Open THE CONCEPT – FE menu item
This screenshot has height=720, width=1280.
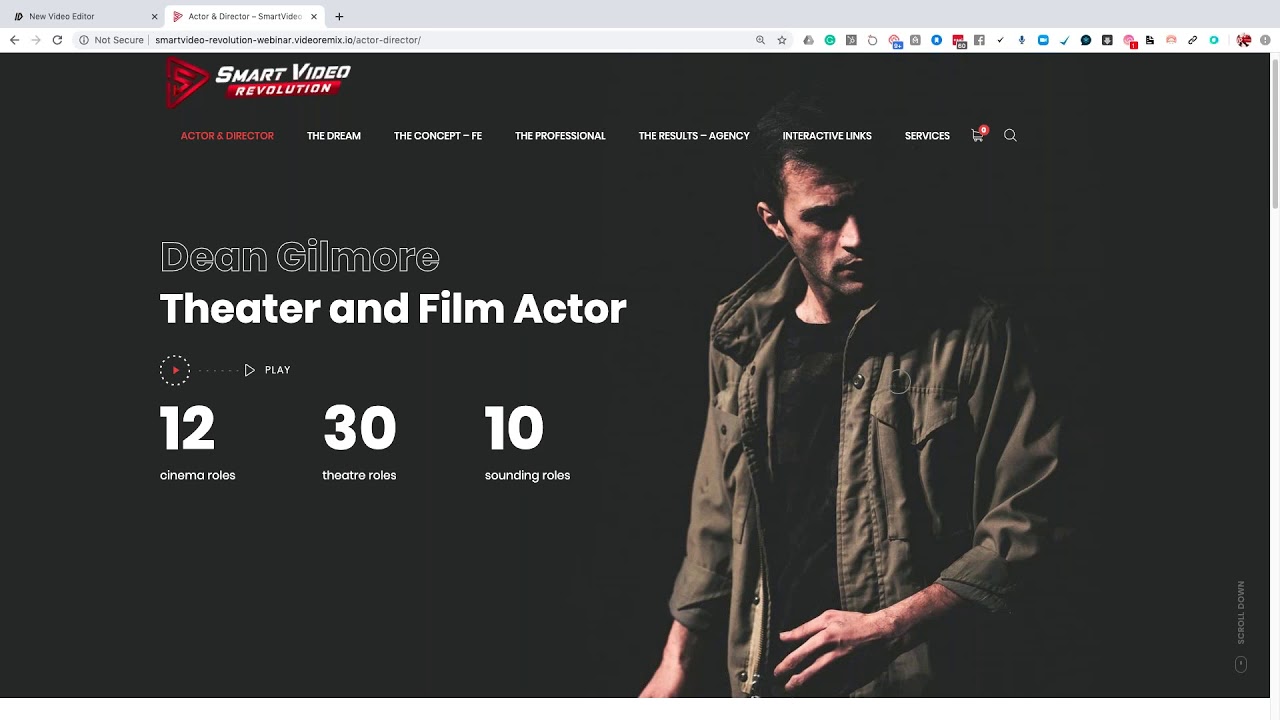tap(438, 136)
